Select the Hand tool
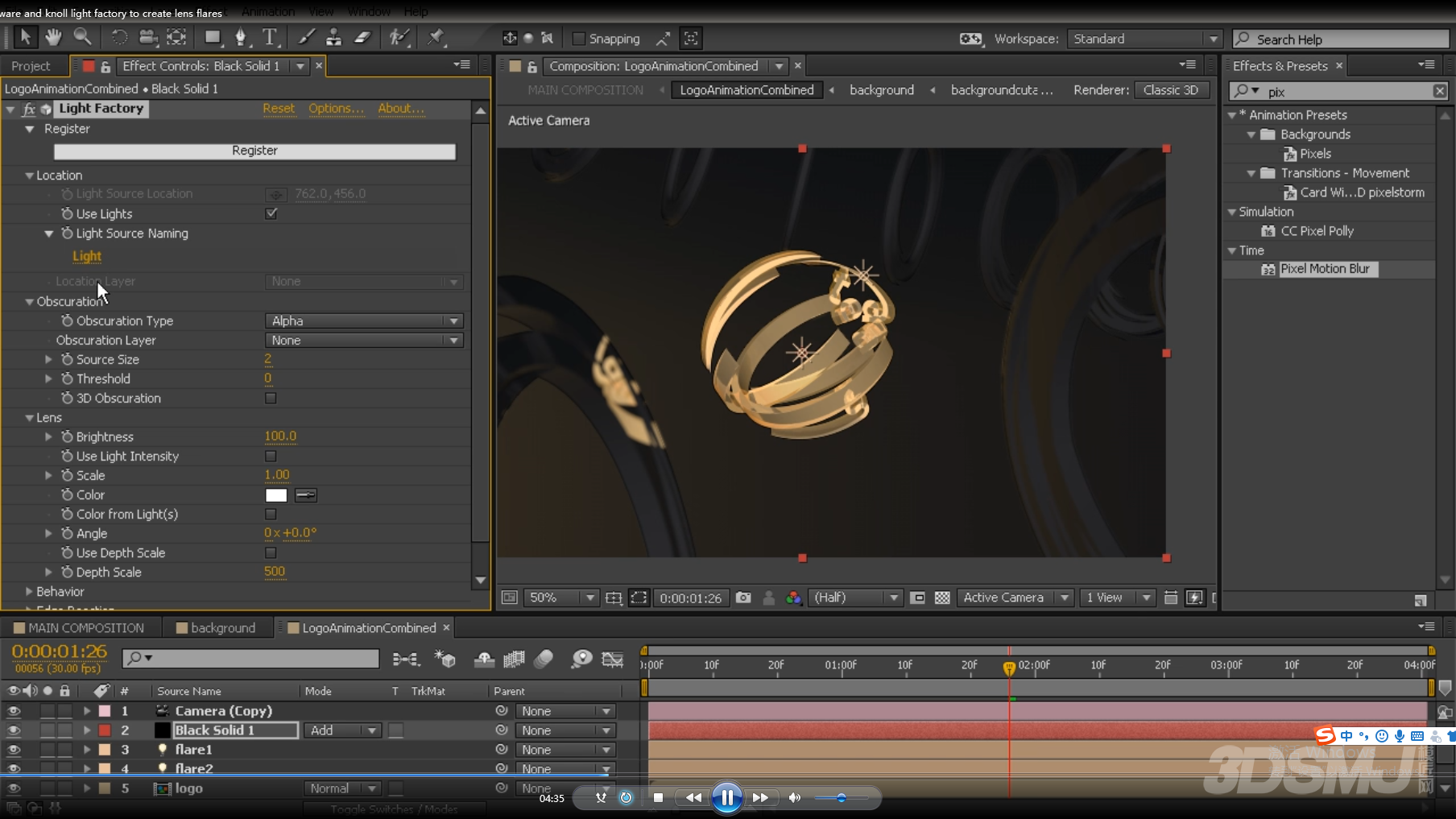The image size is (1456, 819). [53, 37]
